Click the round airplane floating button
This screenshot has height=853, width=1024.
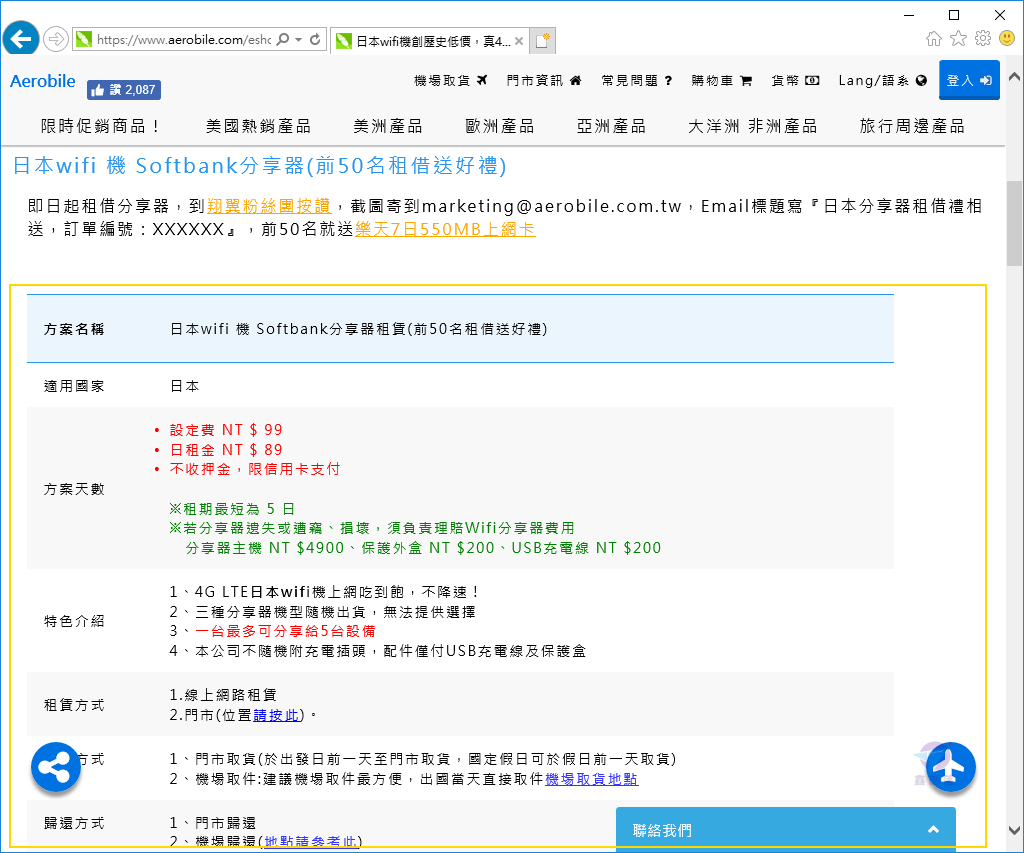tap(950, 767)
